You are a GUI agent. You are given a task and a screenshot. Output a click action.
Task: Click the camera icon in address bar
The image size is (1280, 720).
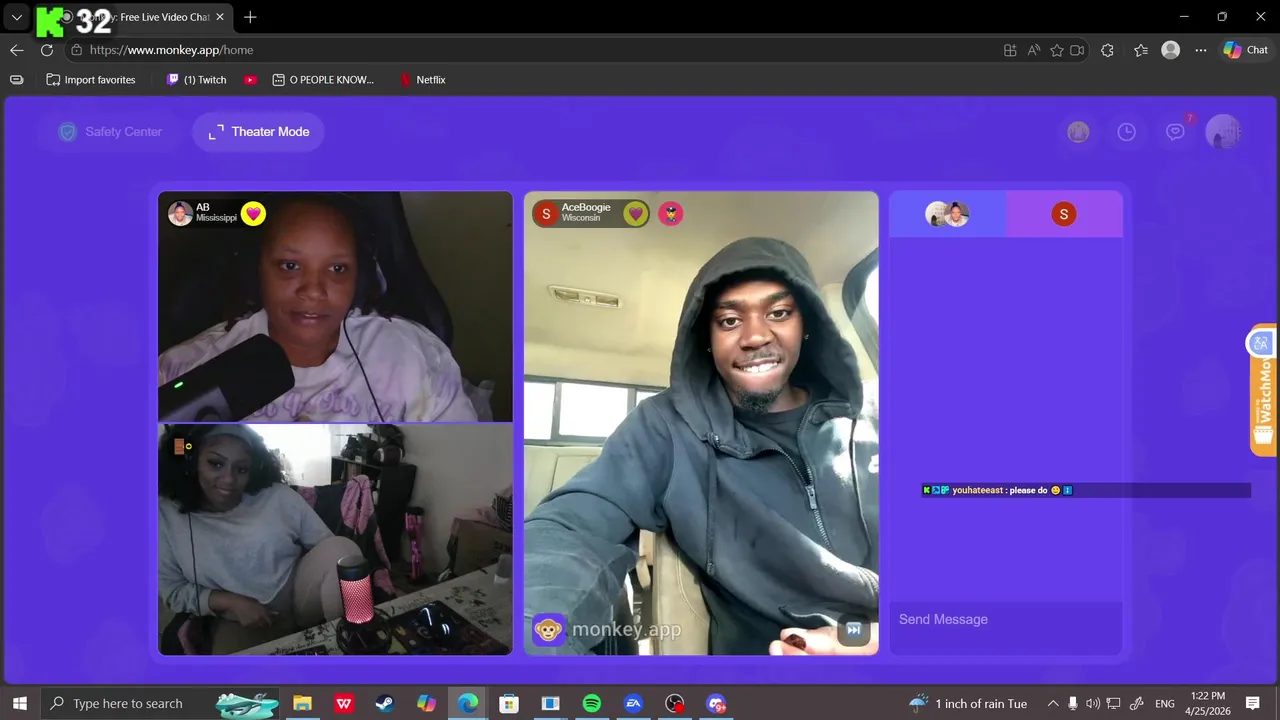[1077, 50]
